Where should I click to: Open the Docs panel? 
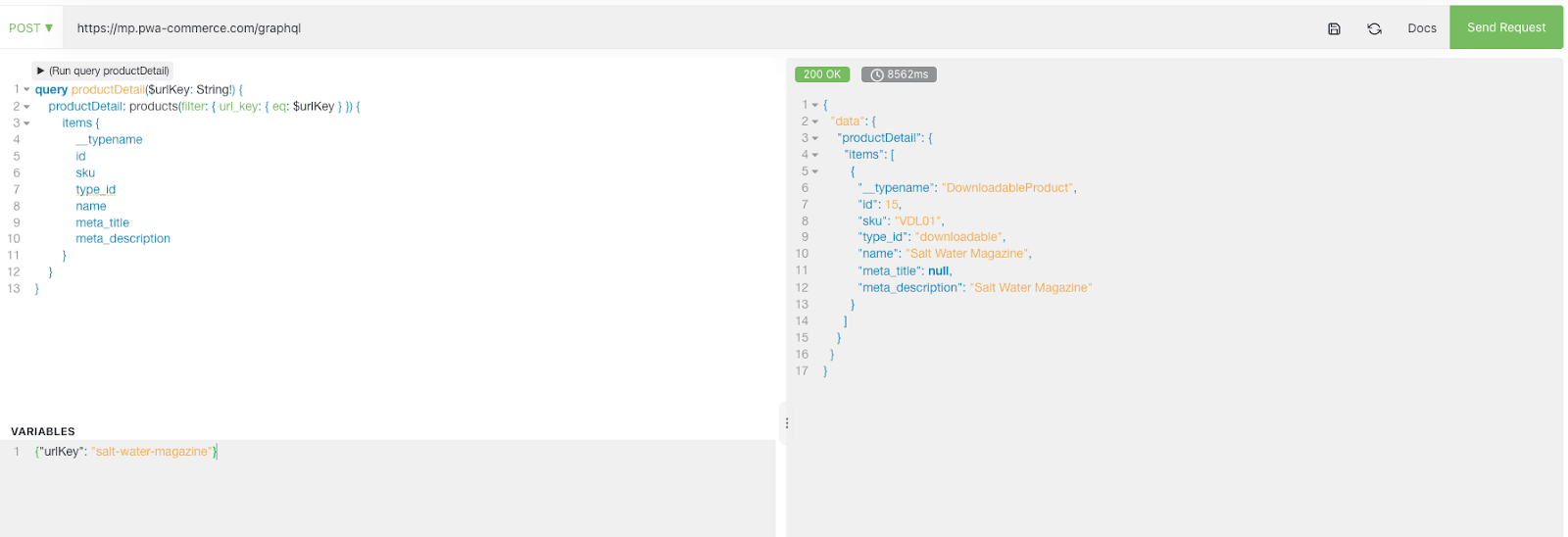(x=1421, y=28)
